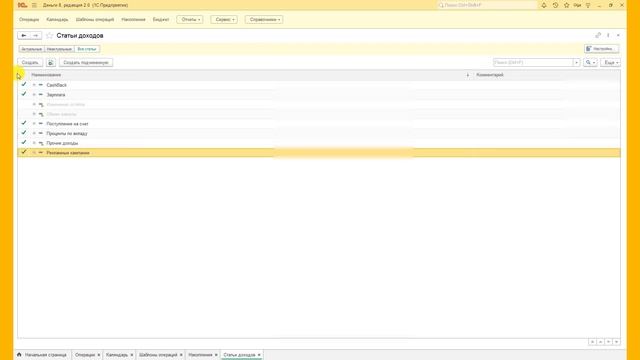Close the Статьи доходов form

click(618, 36)
